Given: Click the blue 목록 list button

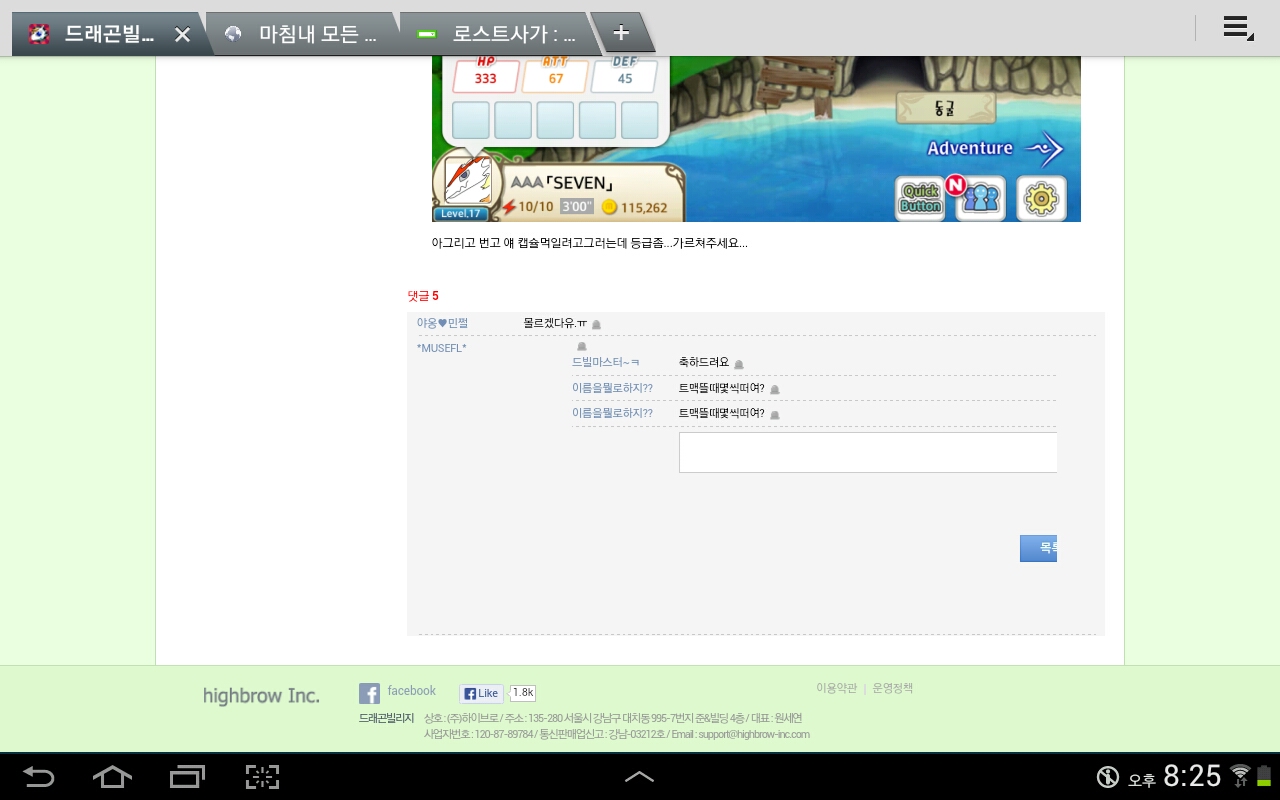Looking at the screenshot, I should 1039,548.
